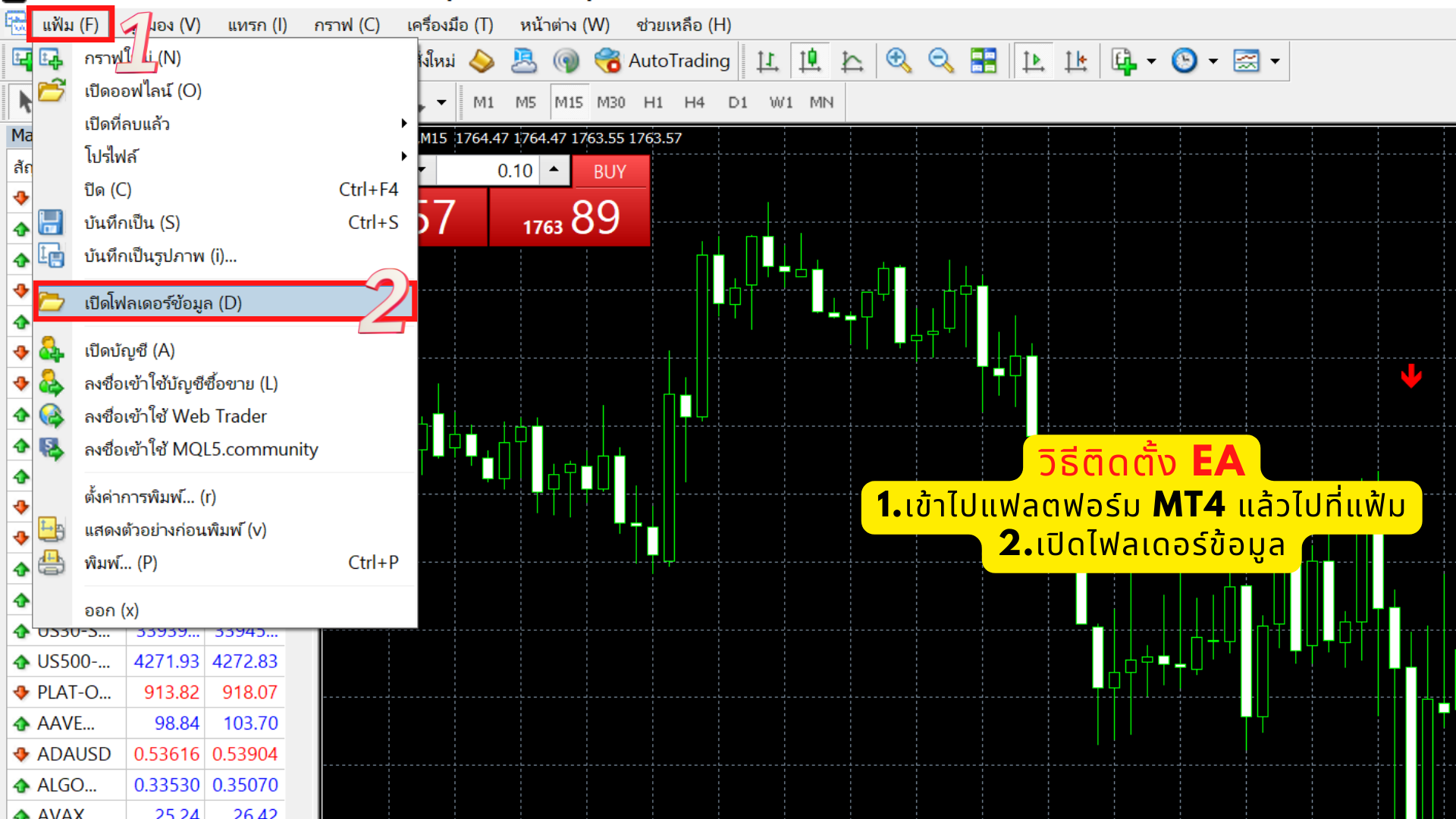The image size is (1456, 819).
Task: Select the MN timeframe
Action: point(822,102)
